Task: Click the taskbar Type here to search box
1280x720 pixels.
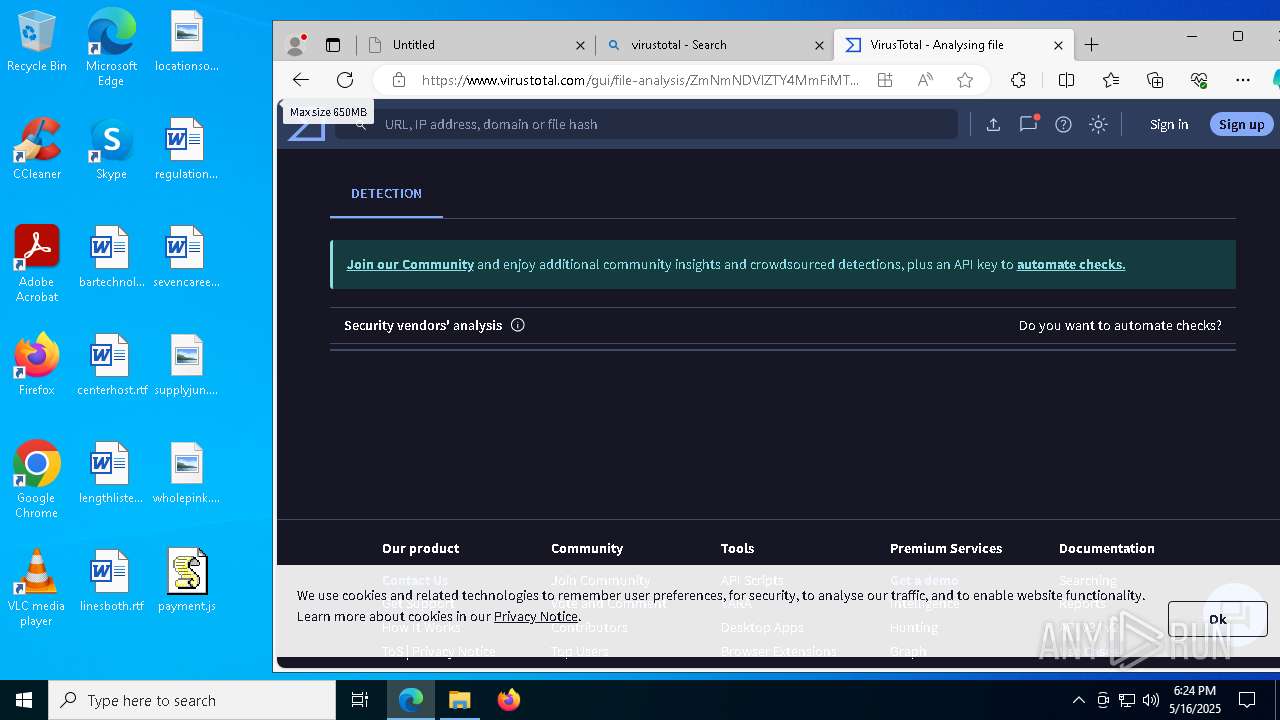Action: pyautogui.click(x=192, y=700)
